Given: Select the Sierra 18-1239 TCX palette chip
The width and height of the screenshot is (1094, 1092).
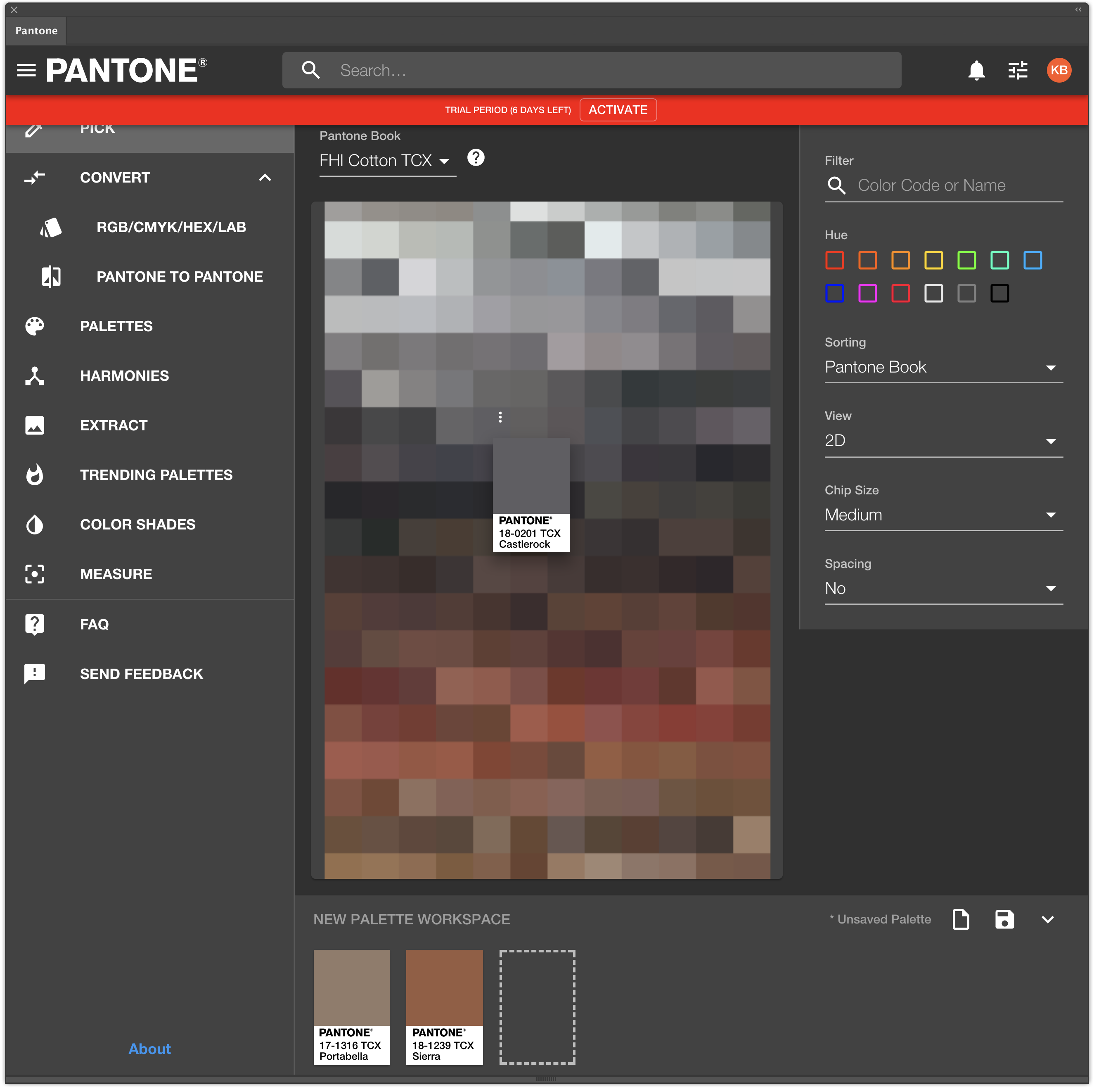Looking at the screenshot, I should 444,1007.
